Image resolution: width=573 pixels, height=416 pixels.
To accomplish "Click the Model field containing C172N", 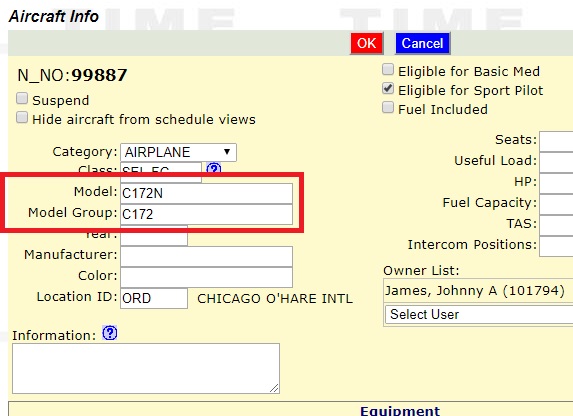I will click(206, 193).
